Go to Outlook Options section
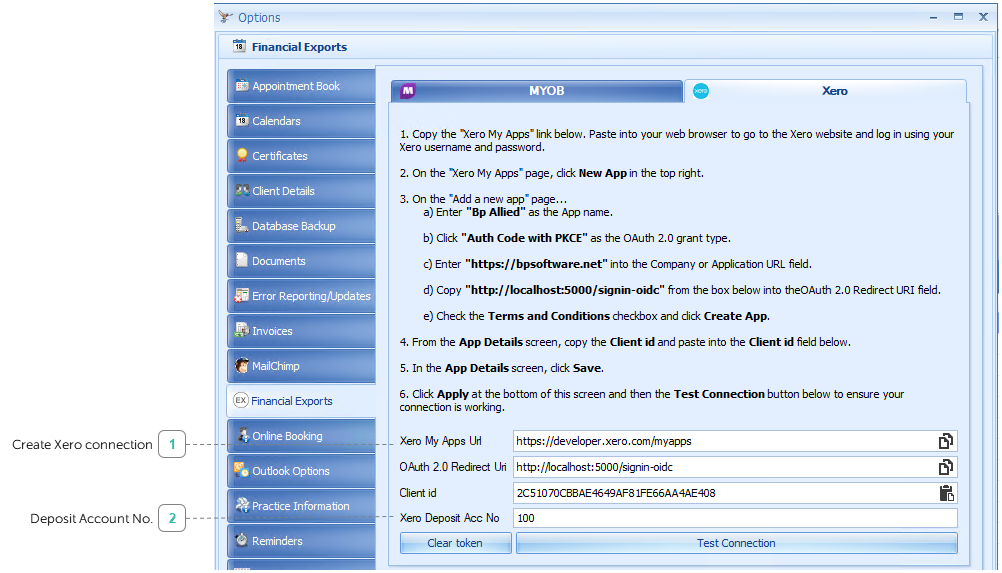This screenshot has height=573, width=1002. (x=301, y=471)
